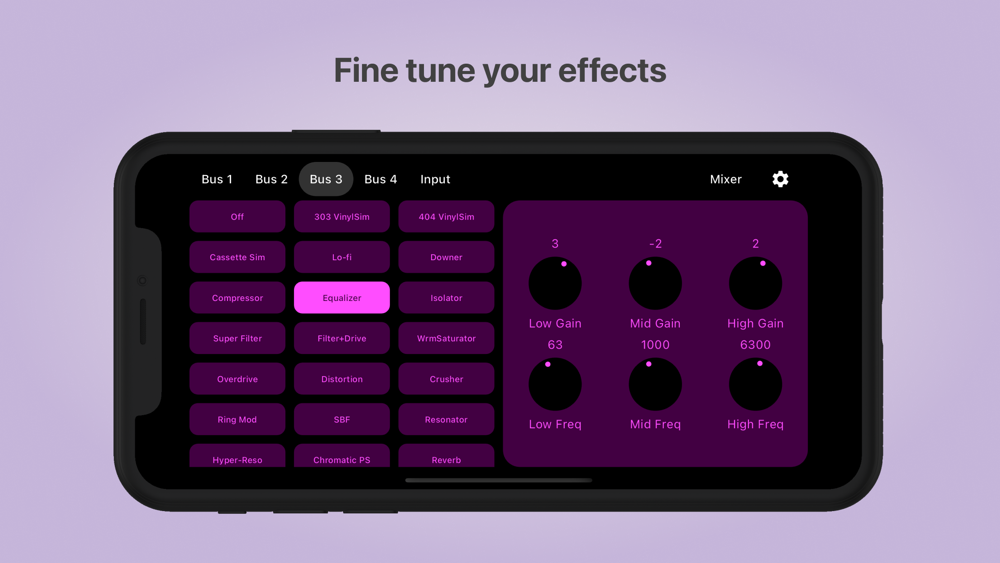Select the 404 VinylSim effect

(446, 217)
